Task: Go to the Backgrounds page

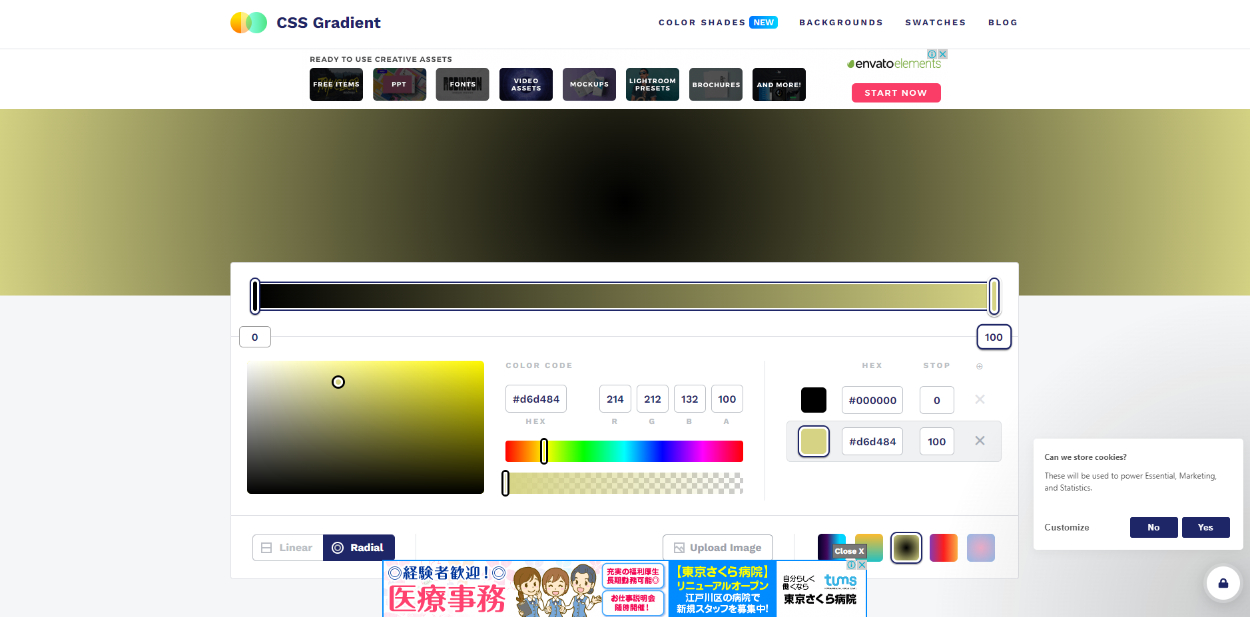Action: (841, 23)
